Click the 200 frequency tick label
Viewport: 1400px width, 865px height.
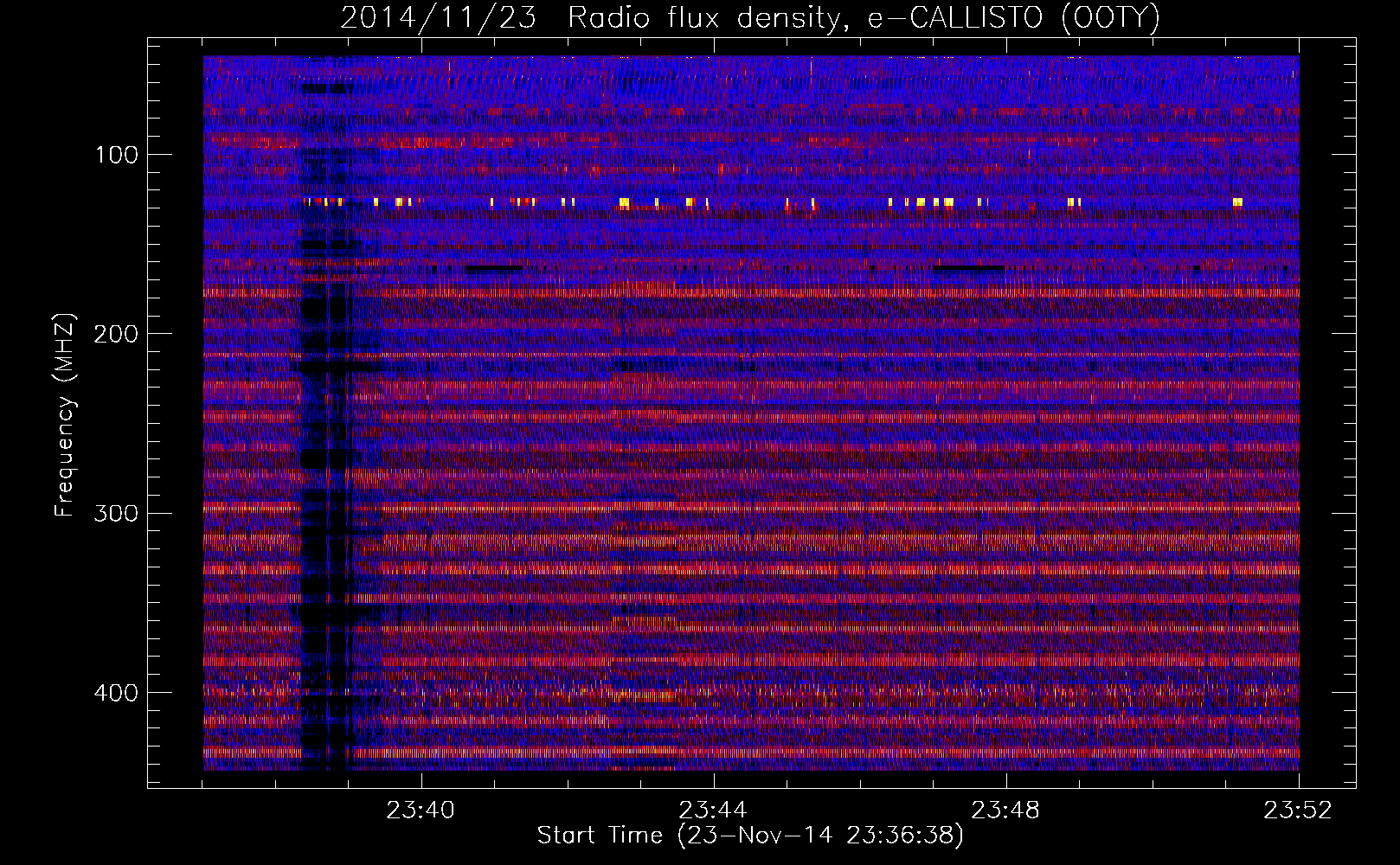click(x=117, y=334)
